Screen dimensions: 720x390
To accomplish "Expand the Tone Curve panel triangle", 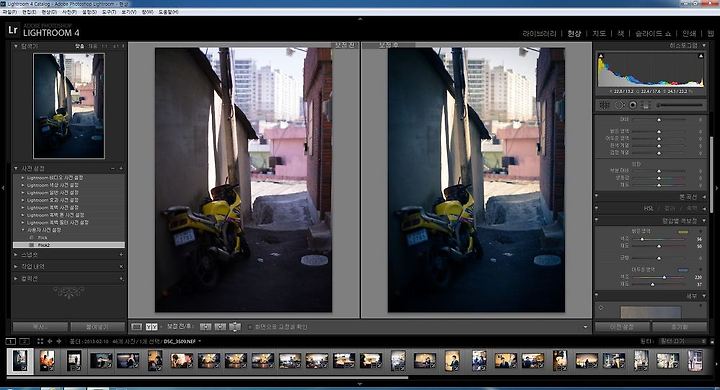I will (x=704, y=197).
